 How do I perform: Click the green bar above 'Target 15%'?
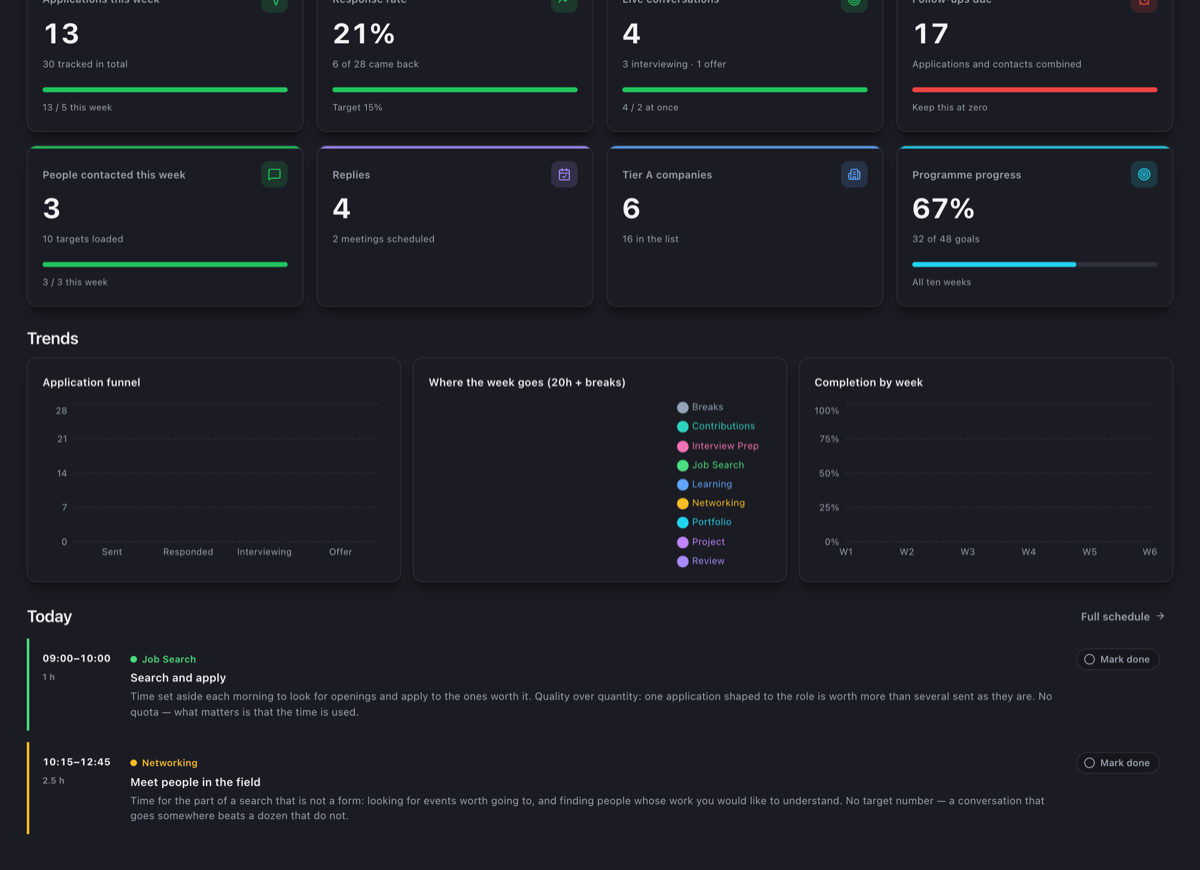coord(455,89)
